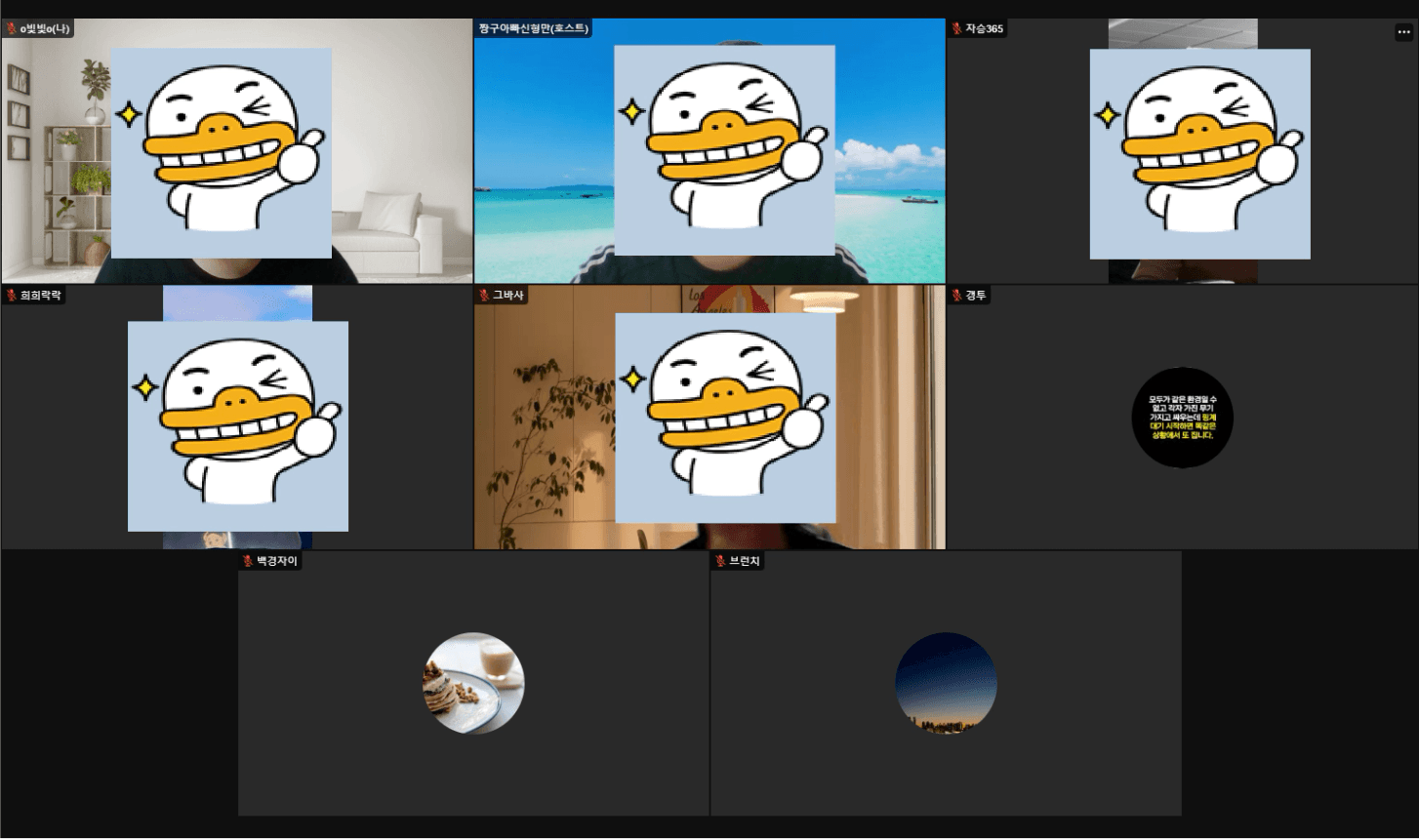This screenshot has height=840, width=1419.
Task: Click the cartoon sticker in 그바사's video
Action: (725, 418)
